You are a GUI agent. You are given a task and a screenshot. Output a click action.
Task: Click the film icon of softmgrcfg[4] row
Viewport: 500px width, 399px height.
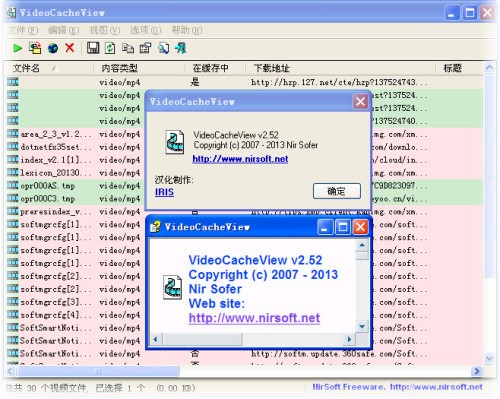(13, 315)
